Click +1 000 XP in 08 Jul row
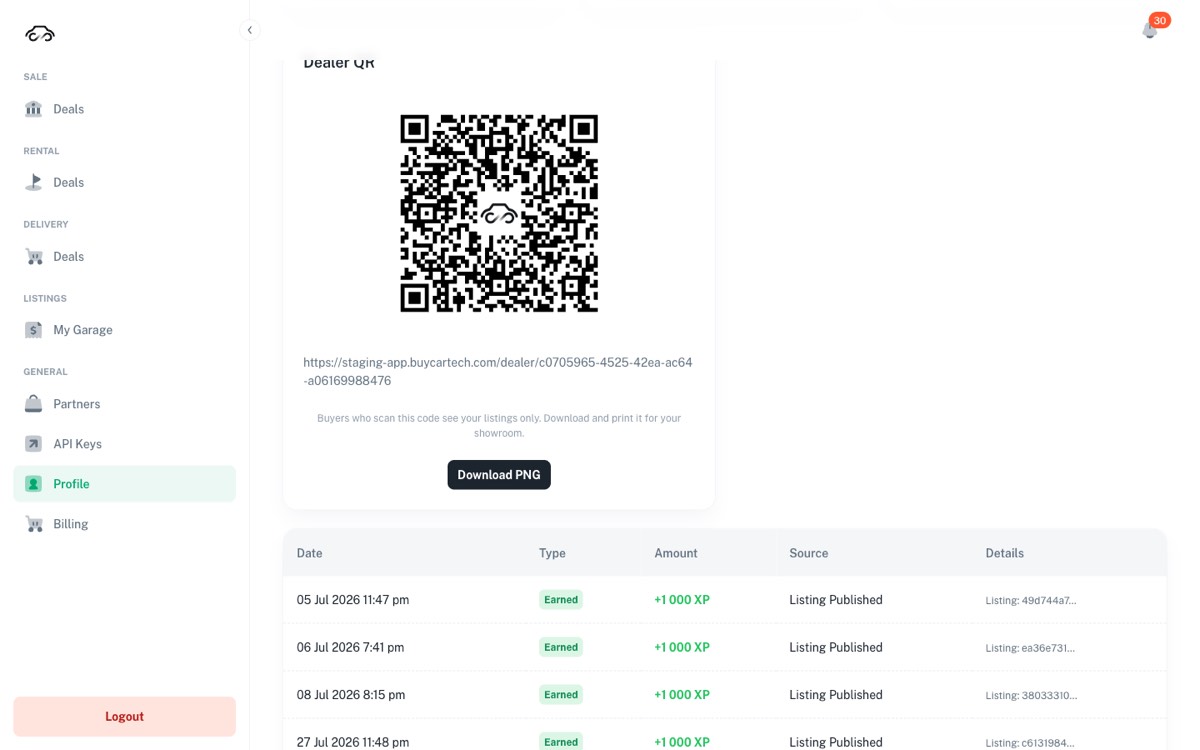The height and width of the screenshot is (750, 1200). (x=682, y=695)
